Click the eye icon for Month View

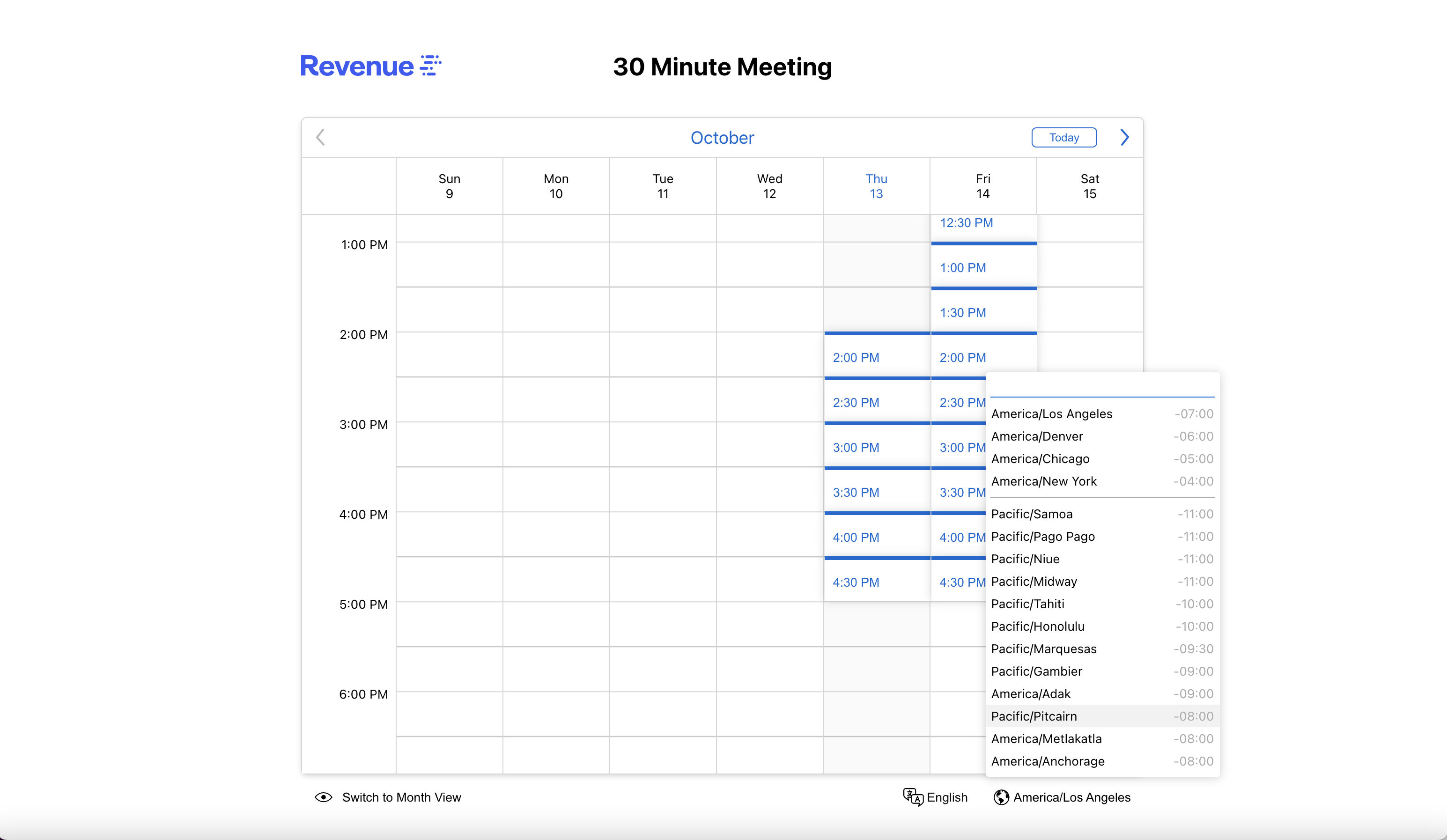click(x=323, y=797)
